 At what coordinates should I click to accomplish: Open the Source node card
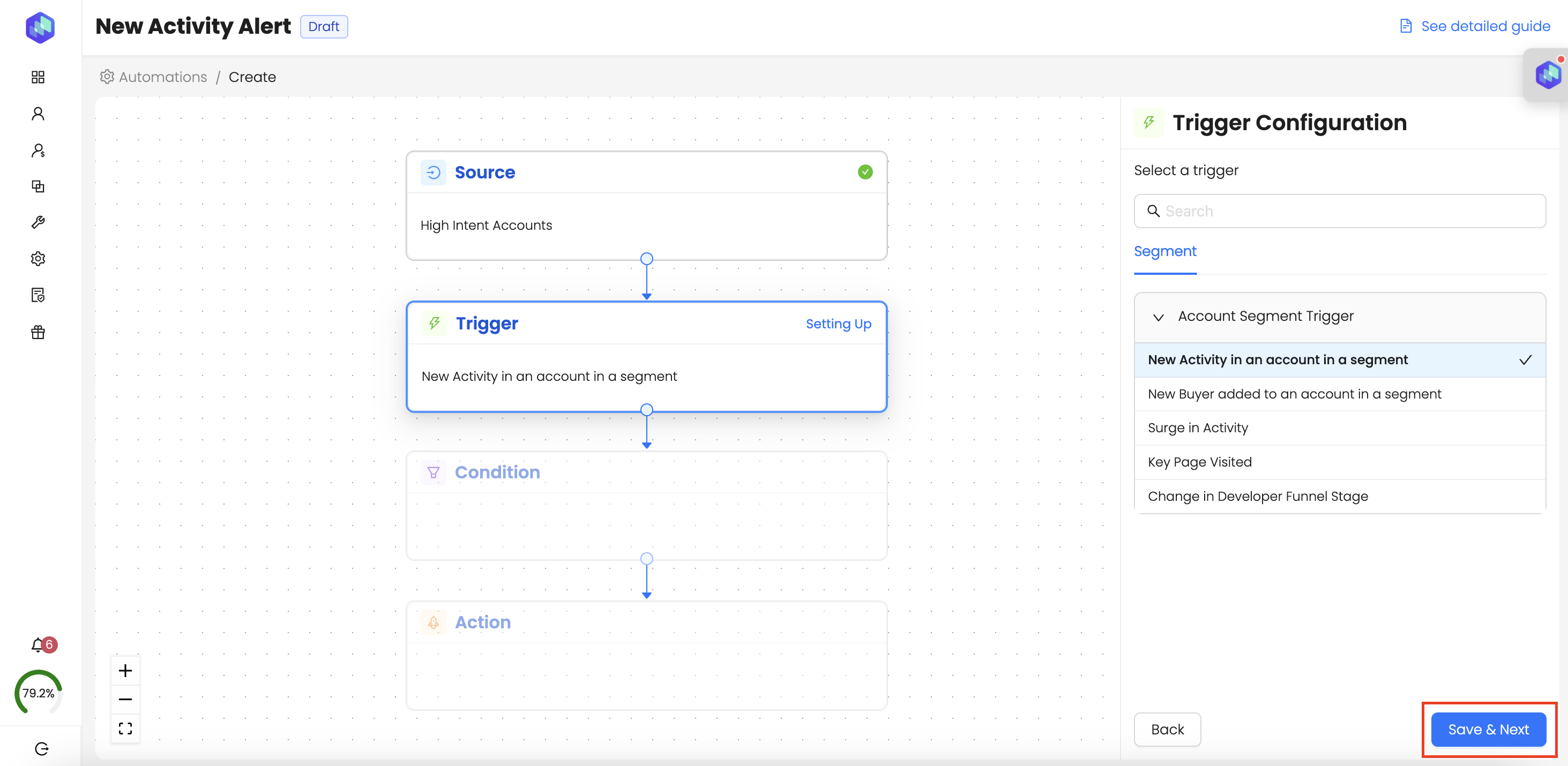[x=646, y=206]
